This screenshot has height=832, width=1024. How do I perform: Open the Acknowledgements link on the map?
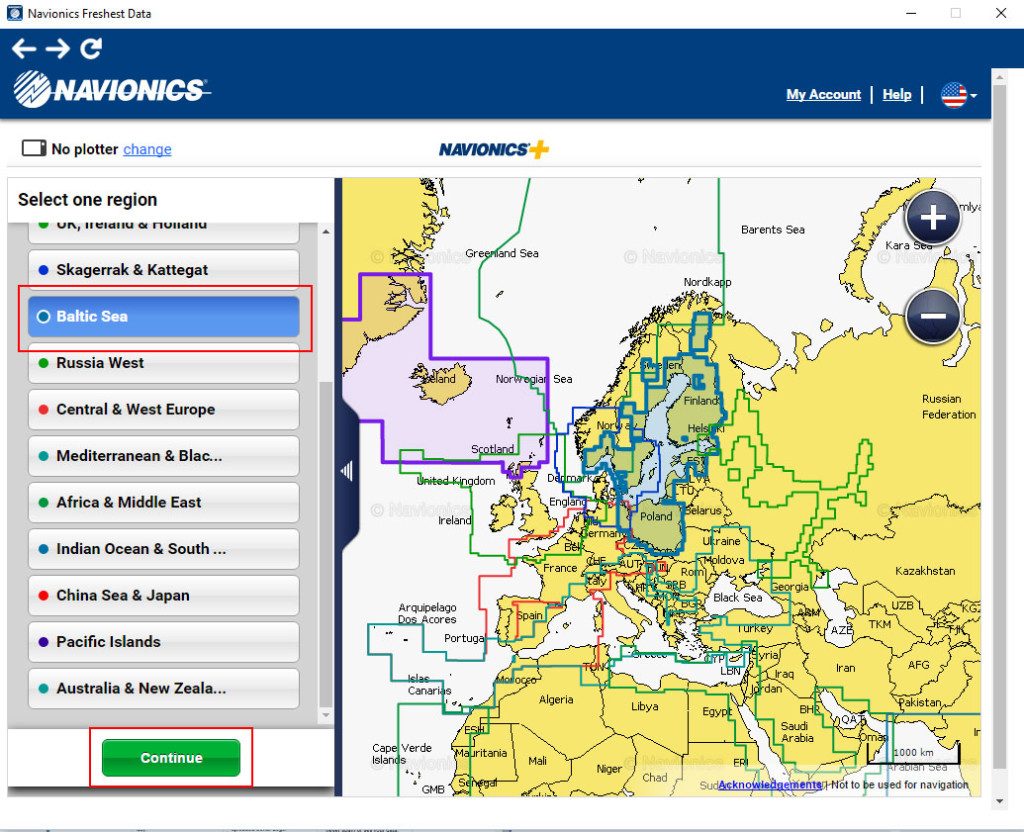coord(769,784)
